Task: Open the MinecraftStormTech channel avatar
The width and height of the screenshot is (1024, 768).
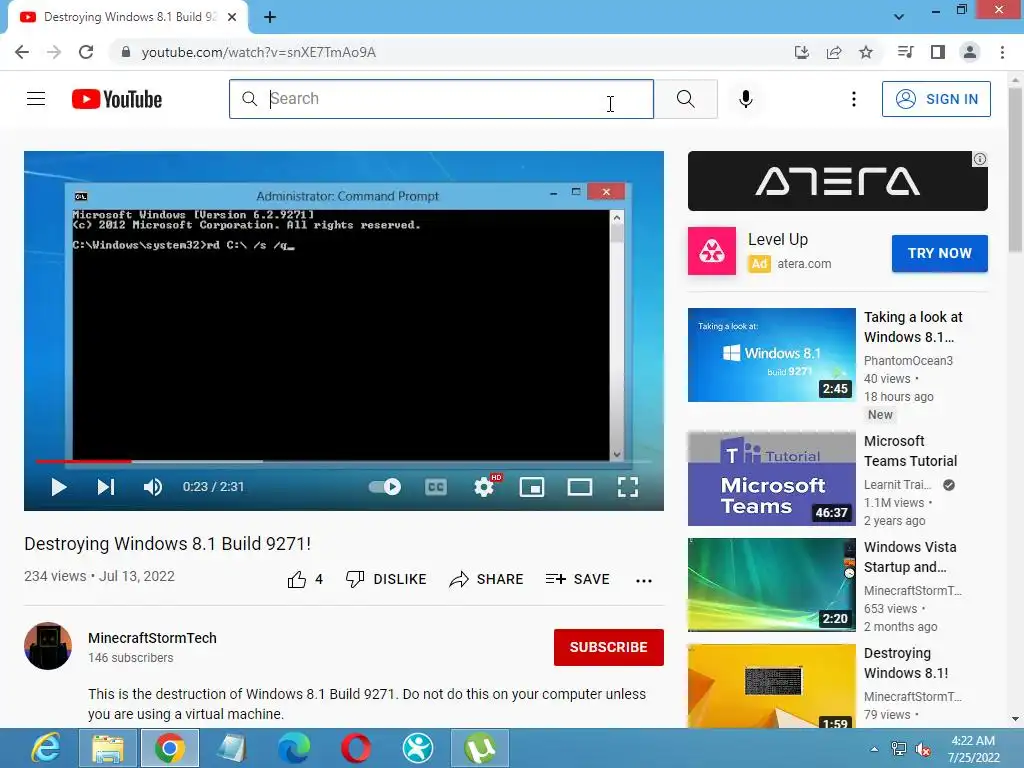Action: [x=48, y=646]
